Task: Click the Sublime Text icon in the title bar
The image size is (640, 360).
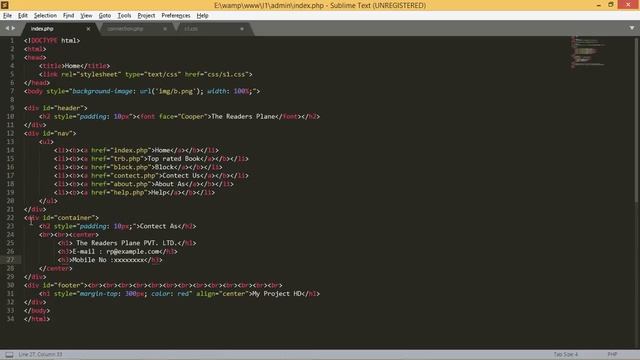Action: coord(4,5)
